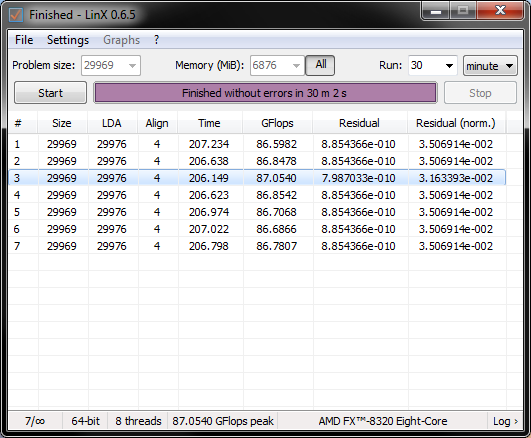Click the Start button
Viewport: 531px width, 438px height.
pyautogui.click(x=50, y=93)
